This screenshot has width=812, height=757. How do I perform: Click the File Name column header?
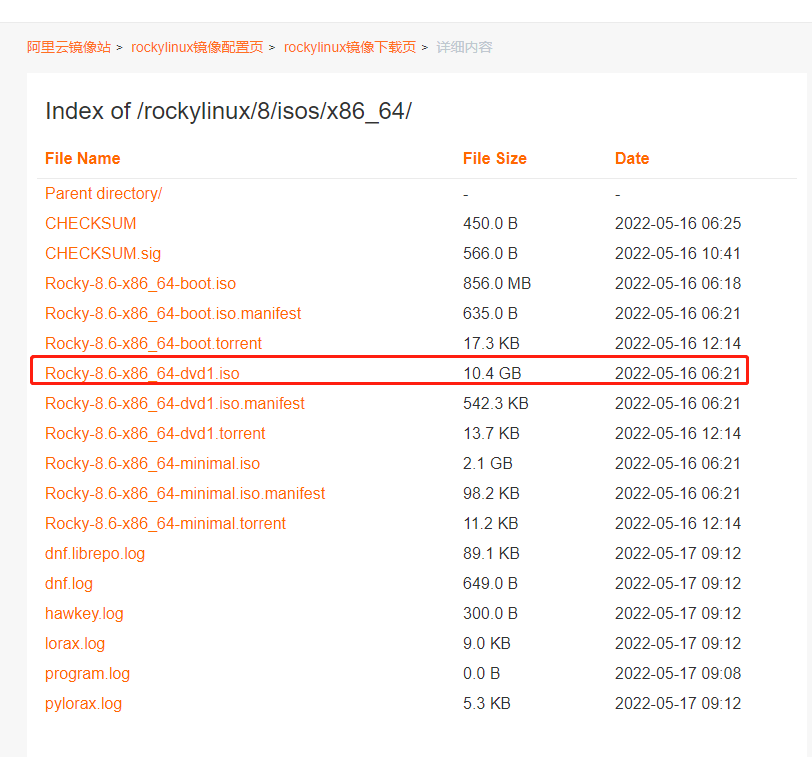[83, 158]
